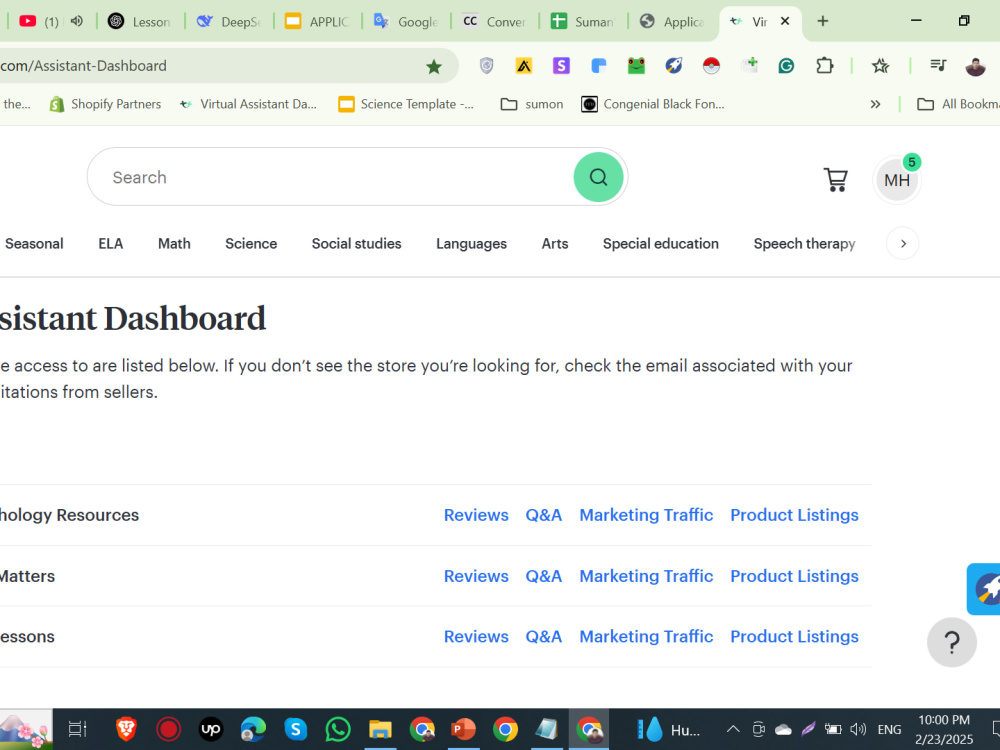Mute audio on the YouTube tab
This screenshot has height=750, width=1000.
[x=77, y=21]
